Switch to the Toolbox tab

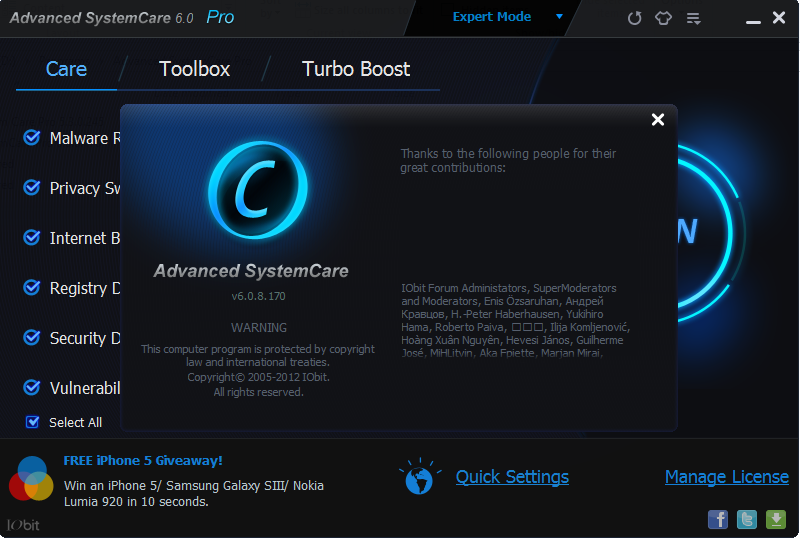194,69
